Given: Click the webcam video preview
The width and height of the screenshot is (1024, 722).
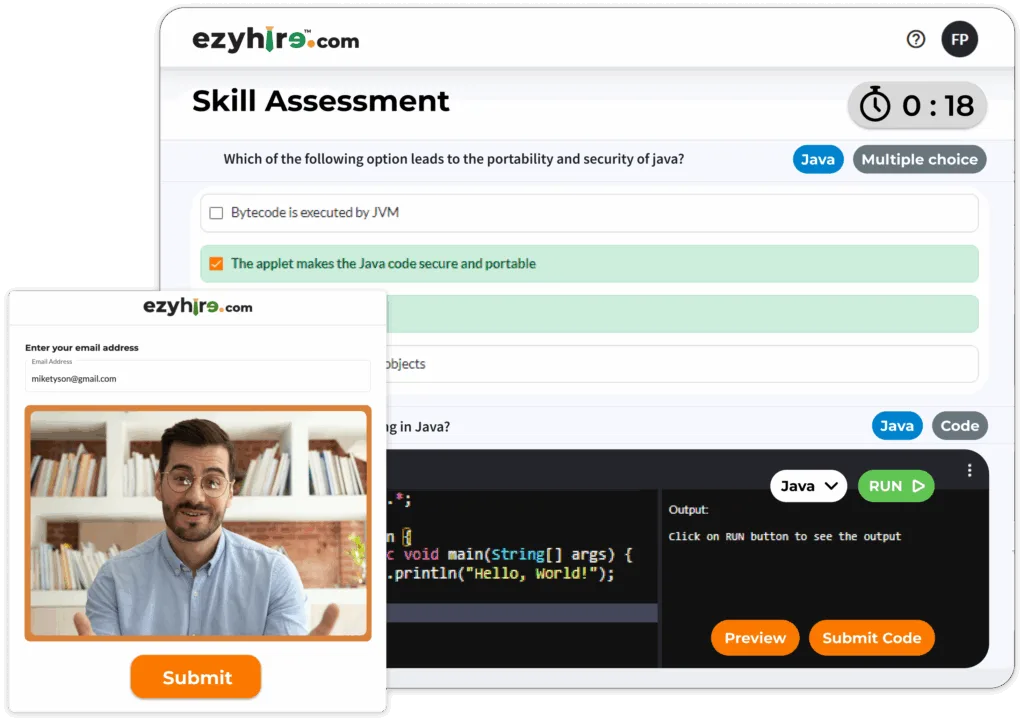Looking at the screenshot, I should tap(197, 523).
